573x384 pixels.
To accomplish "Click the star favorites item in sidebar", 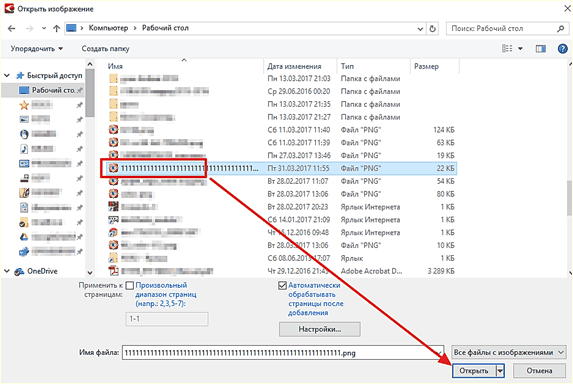I will 24,105.
